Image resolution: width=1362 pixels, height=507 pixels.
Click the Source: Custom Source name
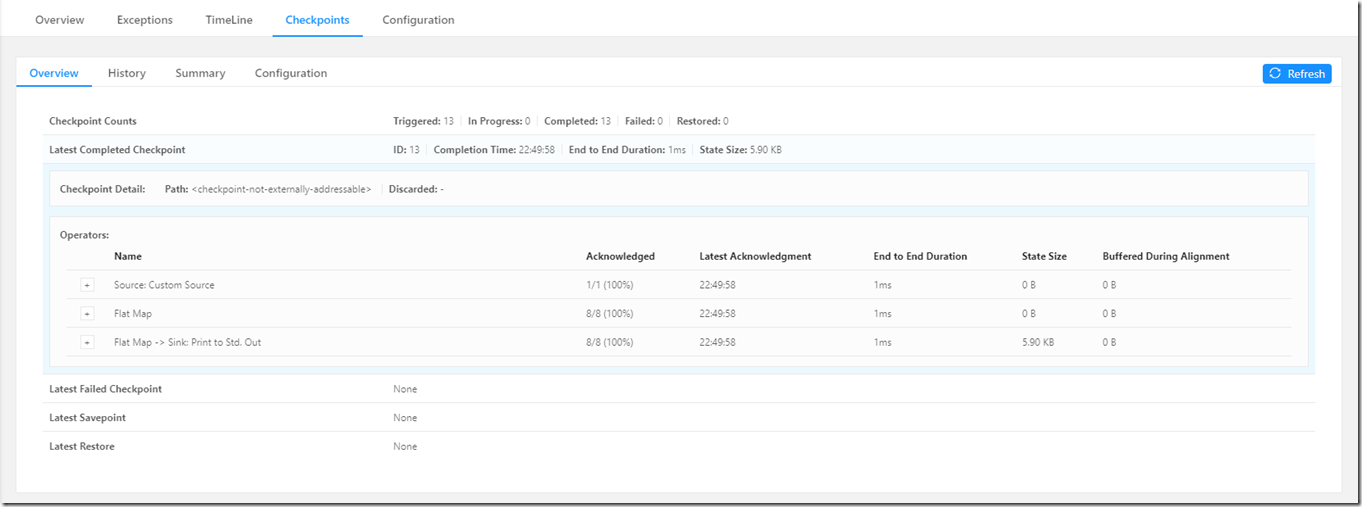point(164,285)
